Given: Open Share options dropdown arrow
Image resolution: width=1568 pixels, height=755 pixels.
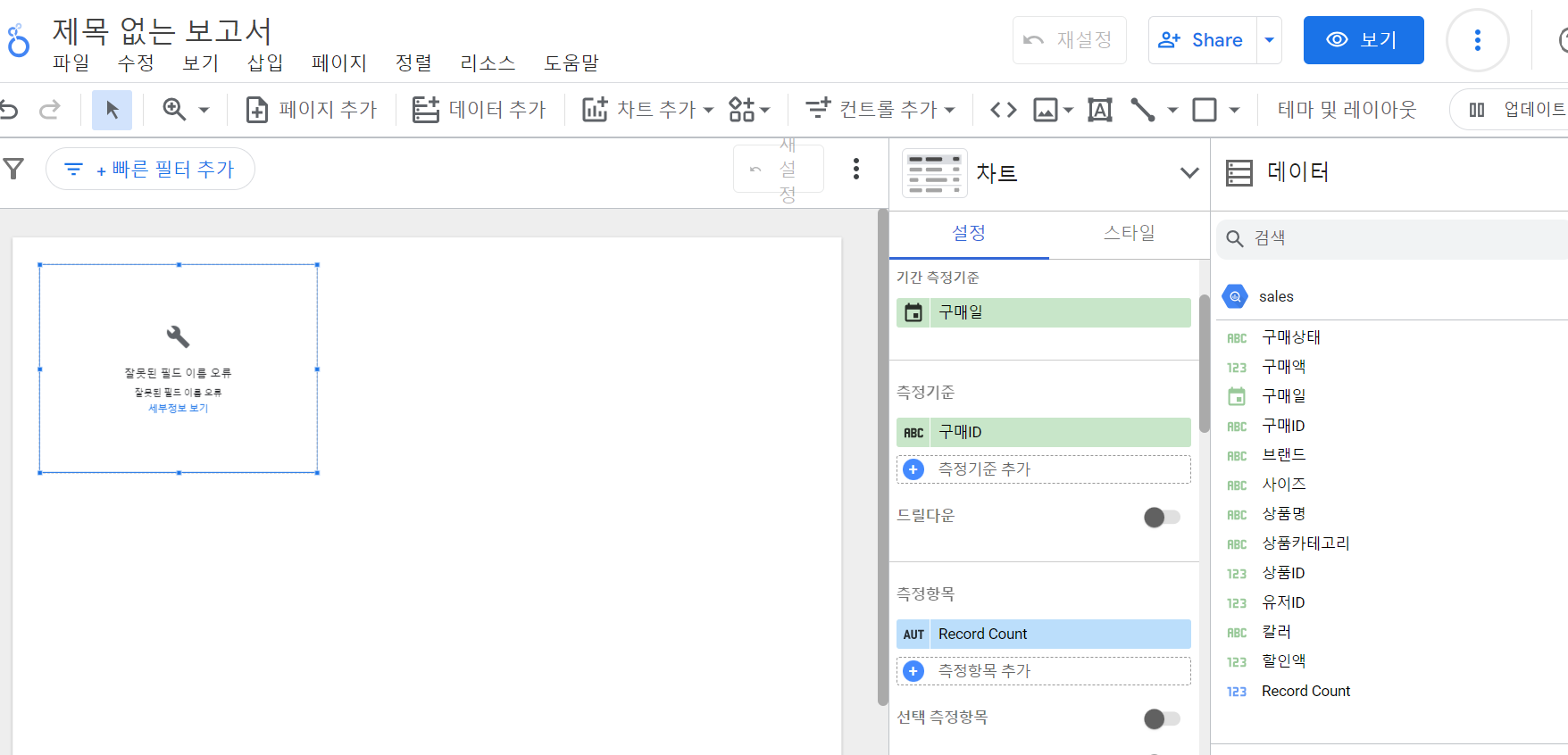Looking at the screenshot, I should pos(1270,40).
